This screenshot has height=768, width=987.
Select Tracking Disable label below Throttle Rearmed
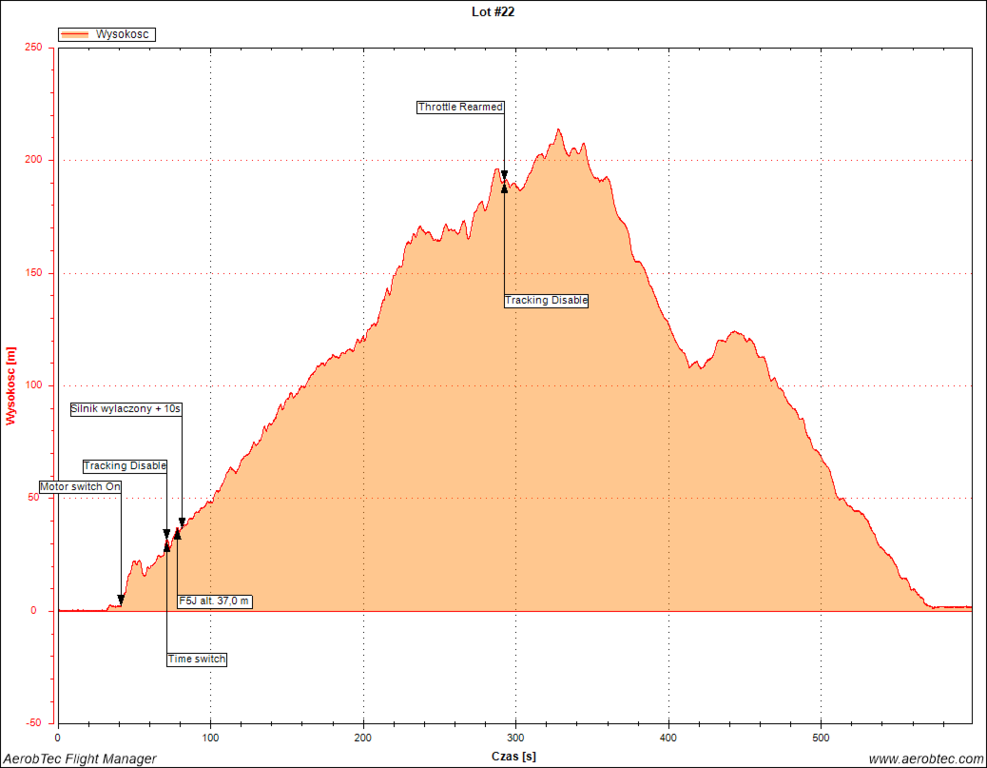click(546, 300)
